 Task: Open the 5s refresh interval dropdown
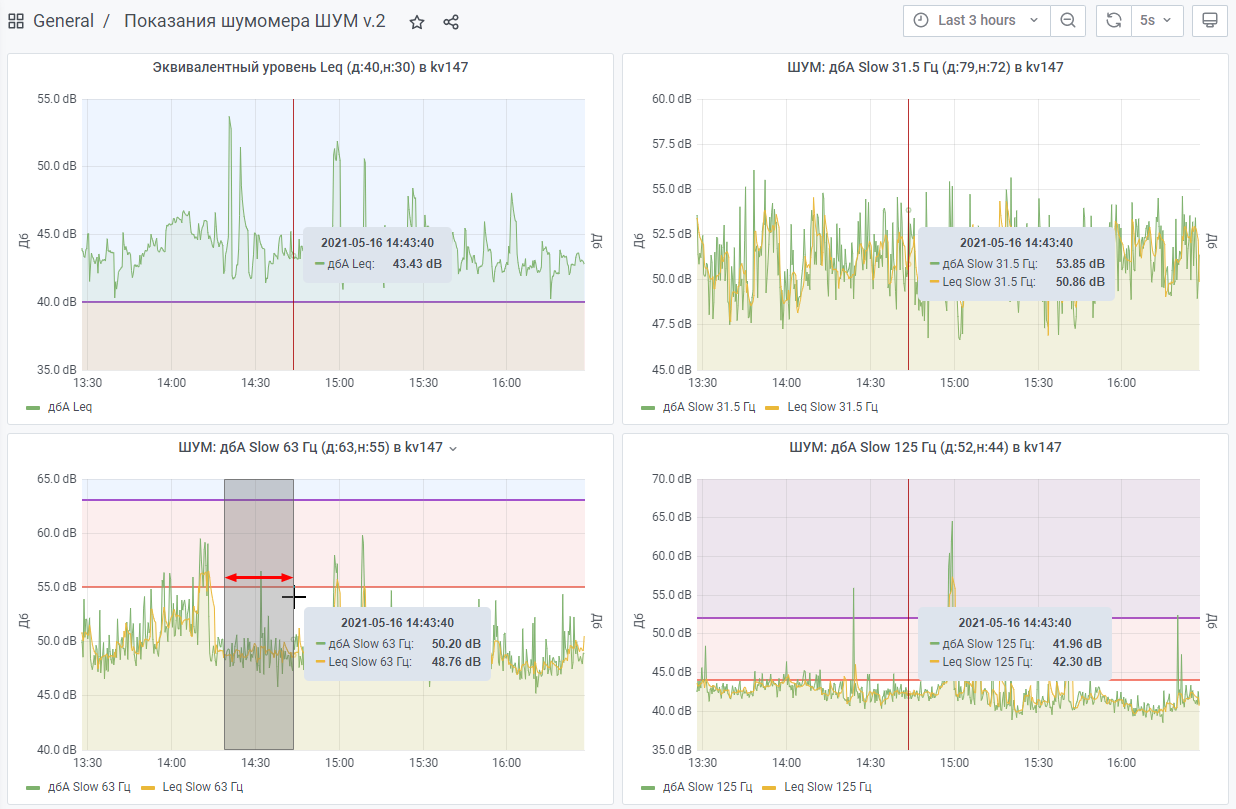(x=1156, y=20)
